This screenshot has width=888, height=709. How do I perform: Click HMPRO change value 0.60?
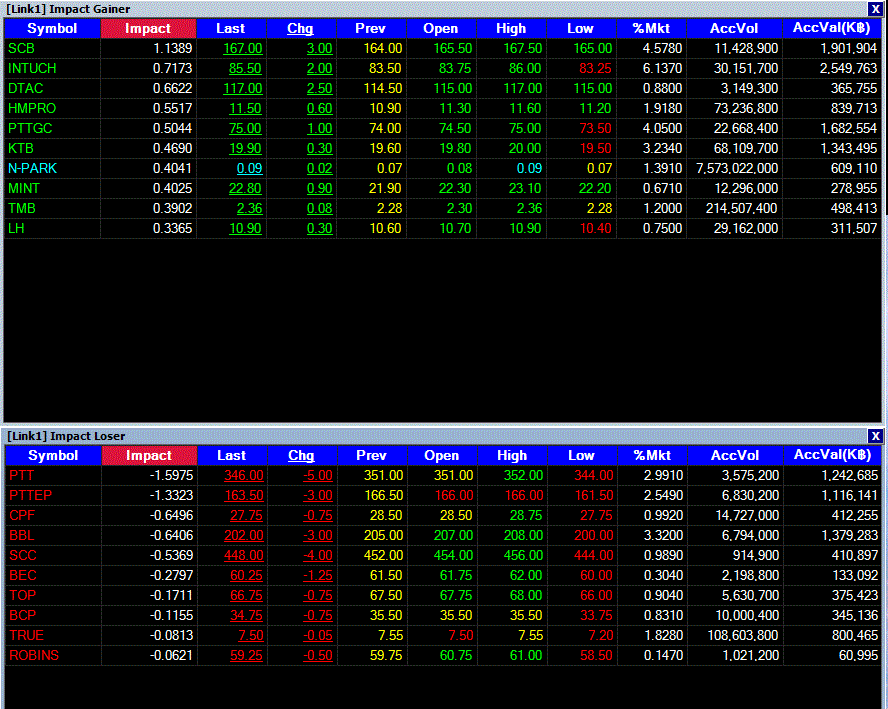tap(319, 108)
